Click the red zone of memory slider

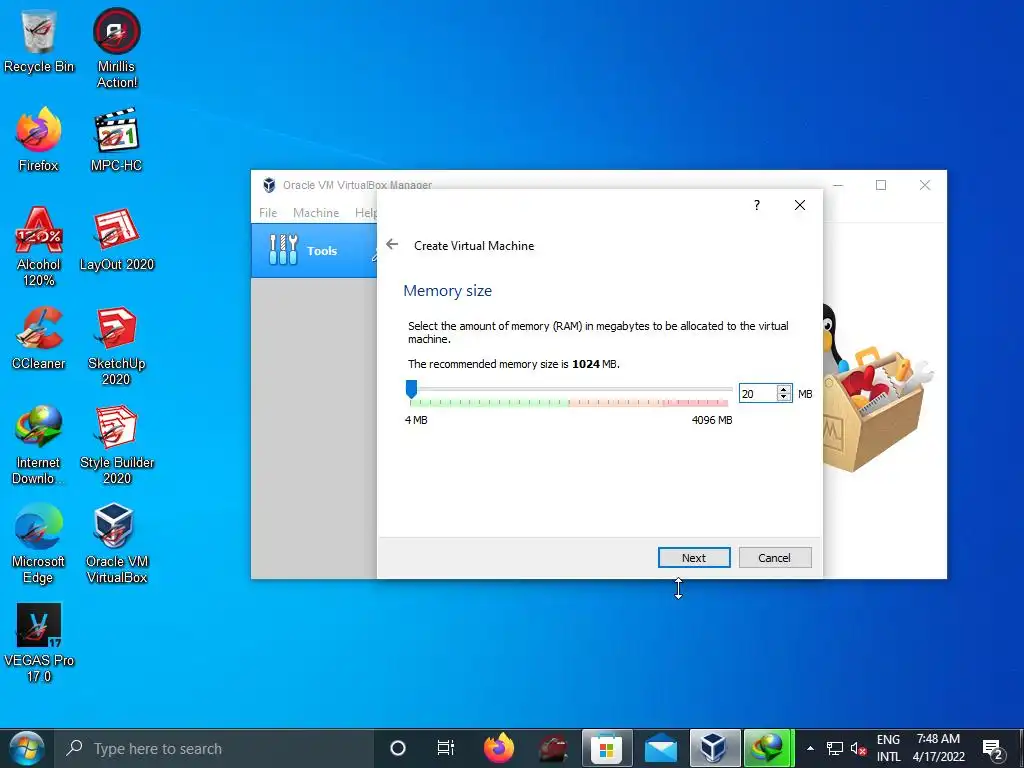(x=696, y=403)
